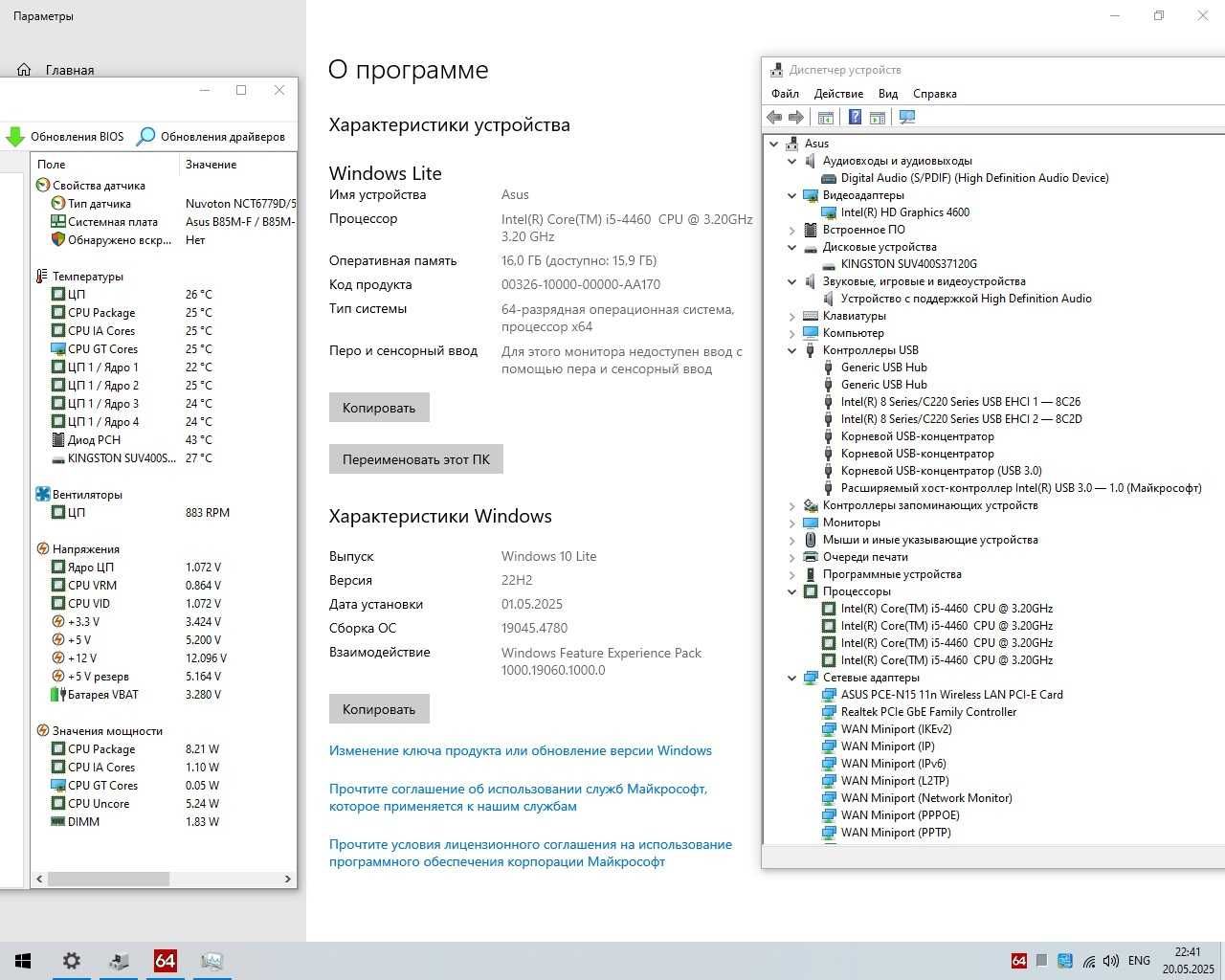Open Действие menu in Device Manager
The width and height of the screenshot is (1225, 980).
point(838,94)
